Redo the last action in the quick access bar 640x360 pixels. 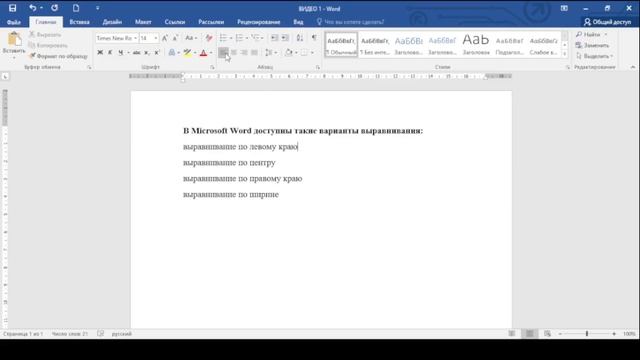pos(54,8)
